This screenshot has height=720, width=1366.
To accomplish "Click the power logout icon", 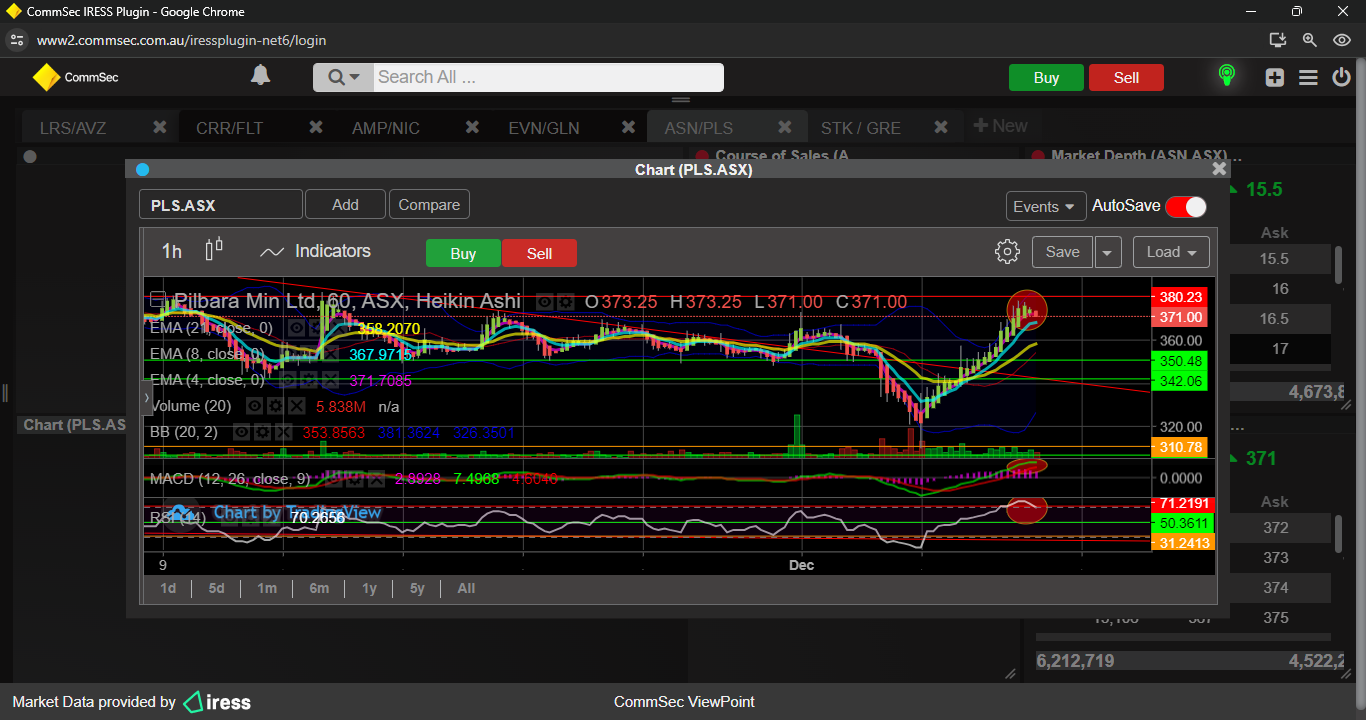I will point(1341,77).
